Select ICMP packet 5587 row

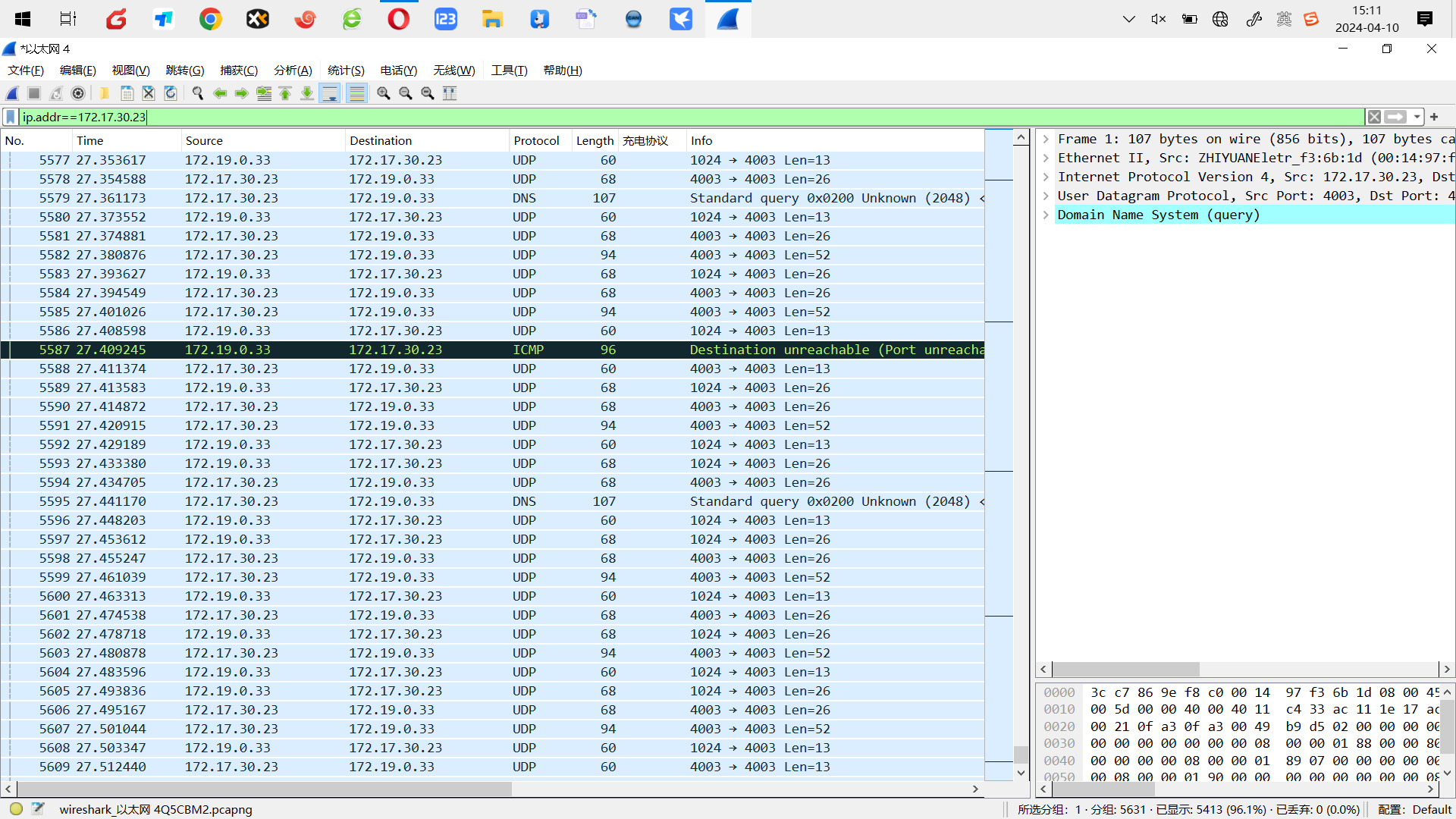point(493,350)
